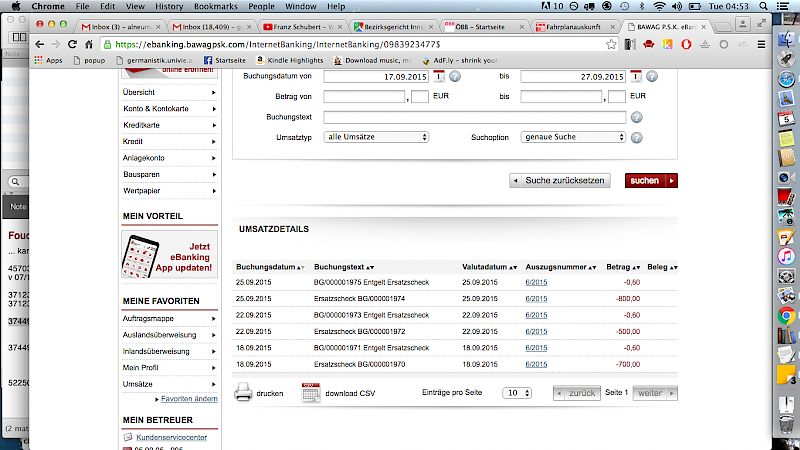Open the Umsatztyp dropdown
The height and width of the screenshot is (450, 800).
376,137
